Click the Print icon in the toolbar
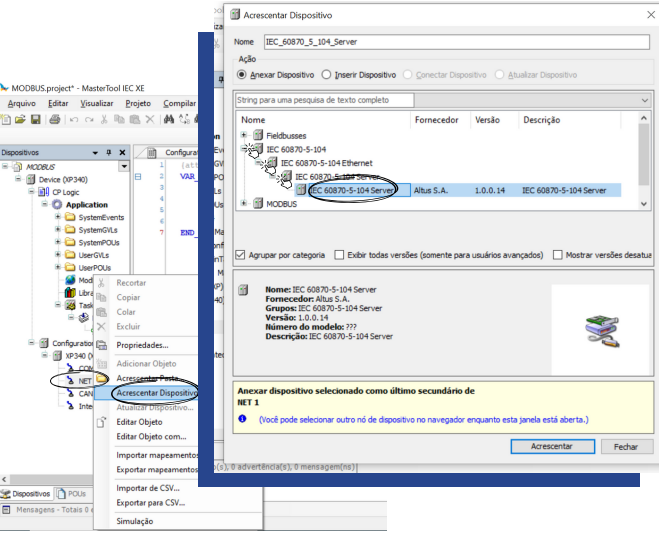Viewport: 661px width, 543px height. click(x=53, y=120)
